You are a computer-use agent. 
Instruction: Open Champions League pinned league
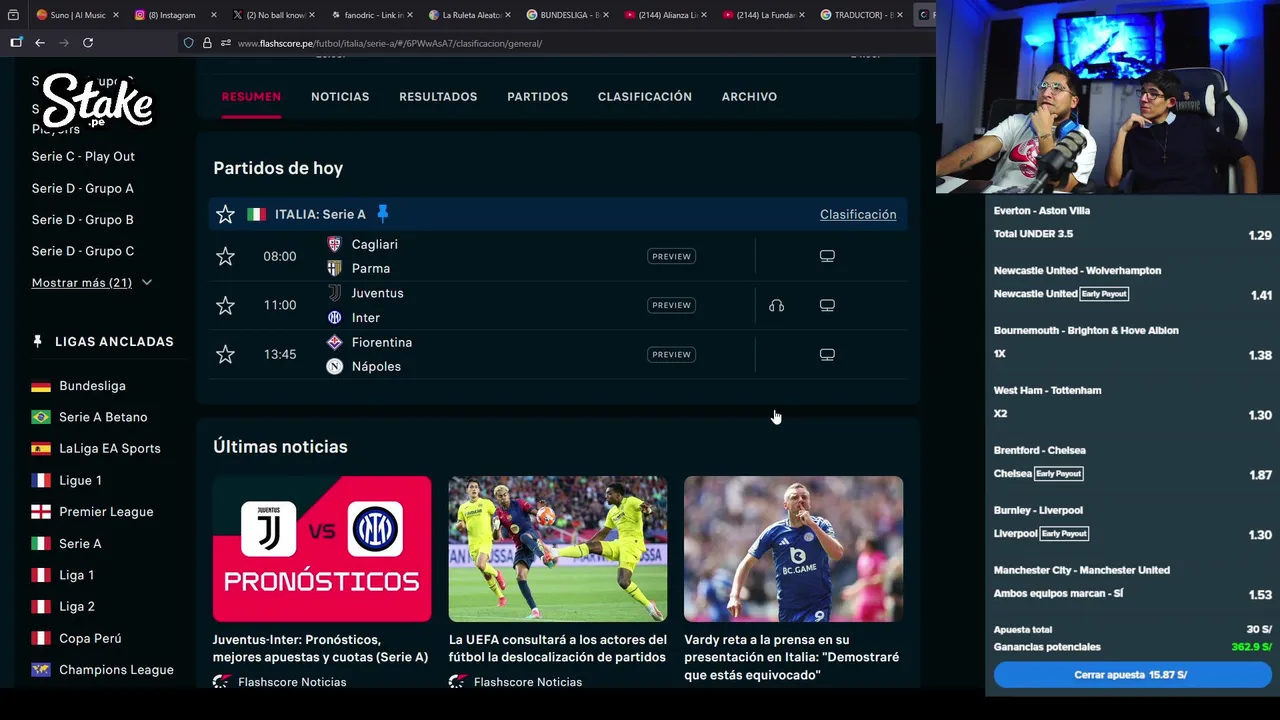click(x=116, y=670)
